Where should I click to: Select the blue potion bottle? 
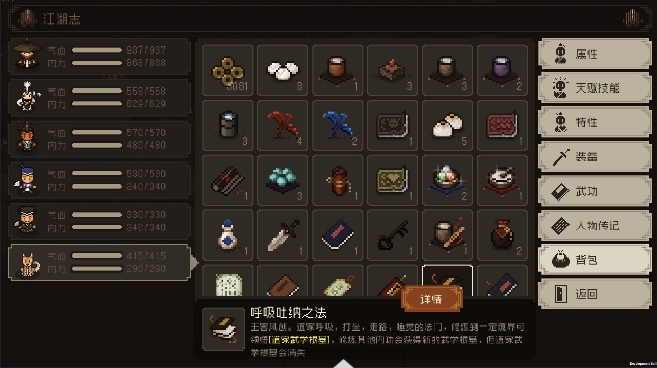coord(228,235)
